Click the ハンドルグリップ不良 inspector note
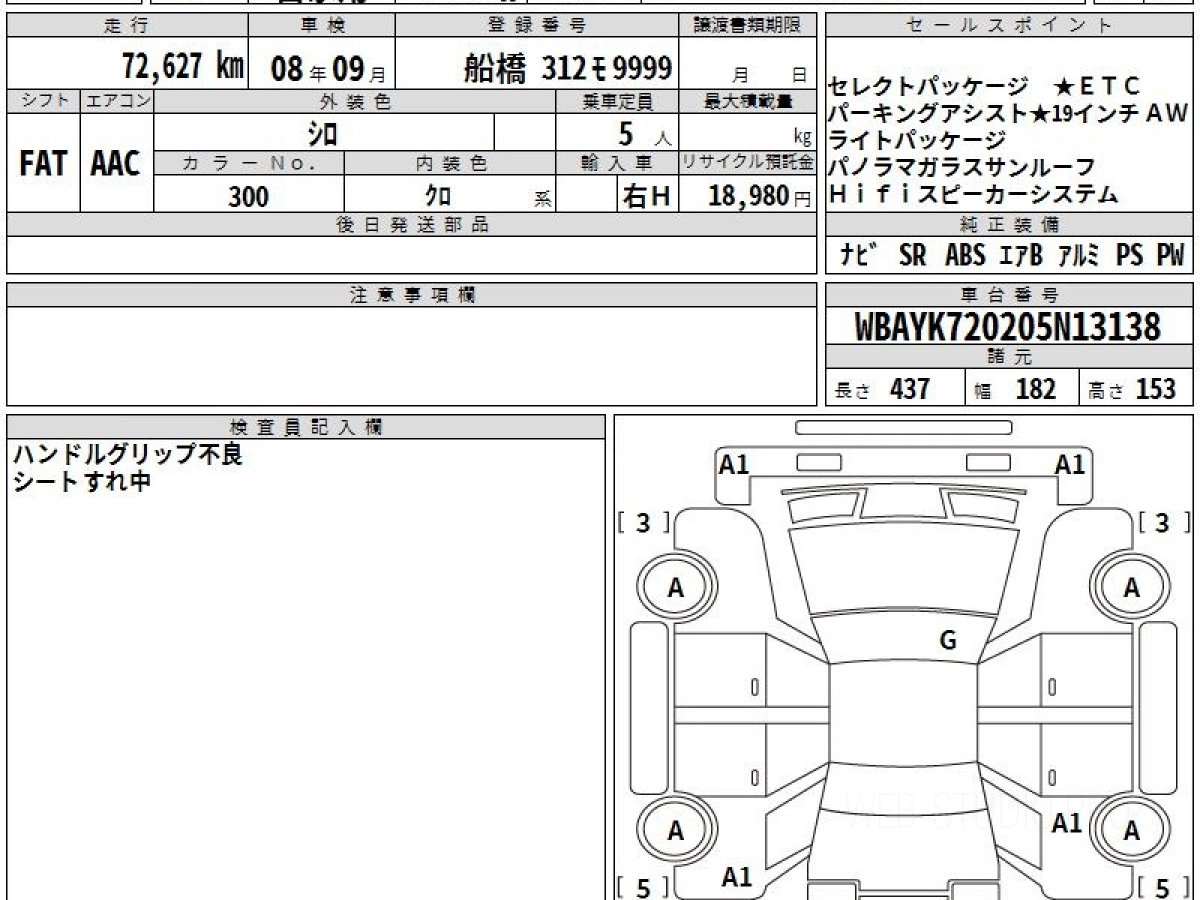Screen dimensions: 1200x900 pos(127,455)
